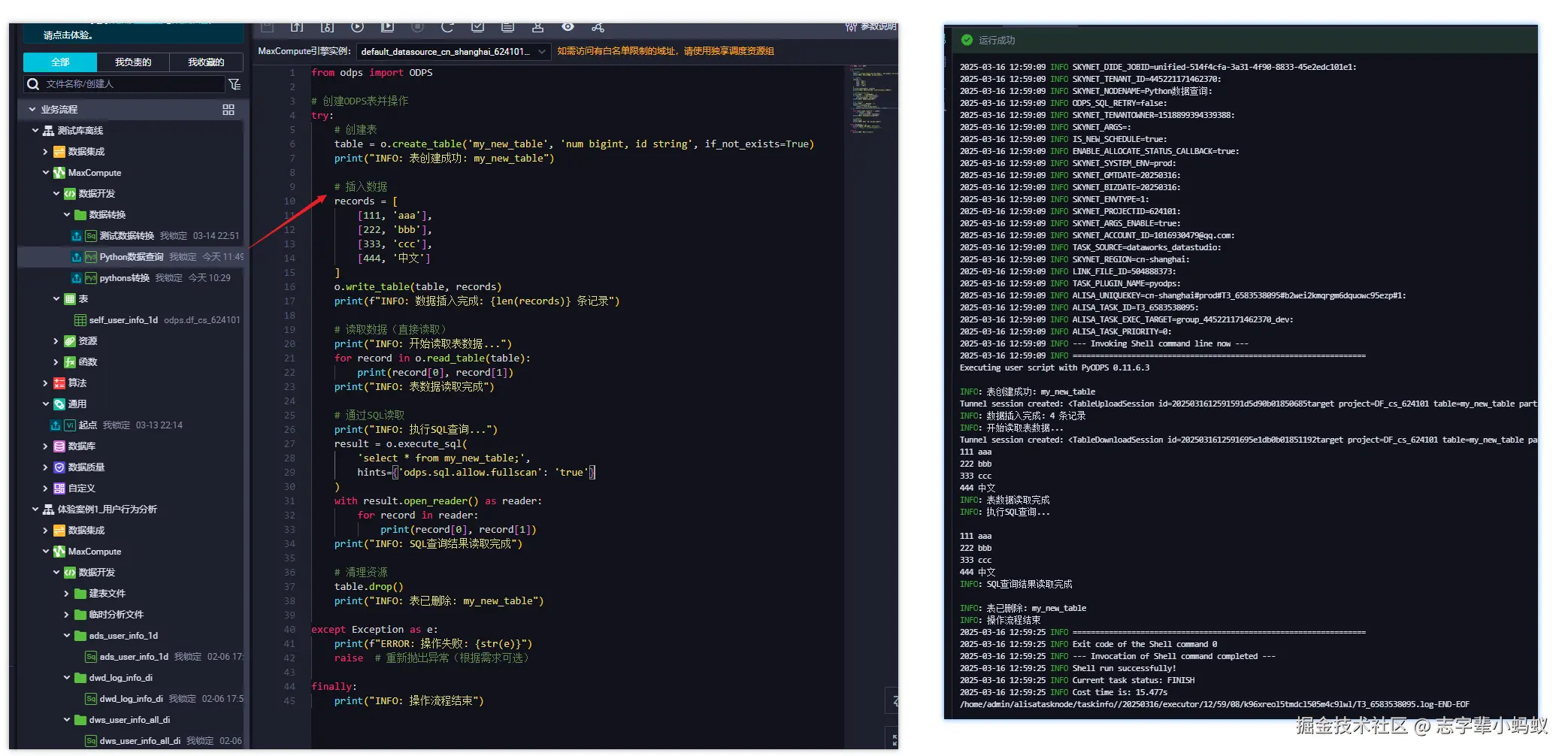Click the green code icon of 数据开发 under 测试库离线
Viewport: 1568px width, 756px height.
tap(70, 194)
